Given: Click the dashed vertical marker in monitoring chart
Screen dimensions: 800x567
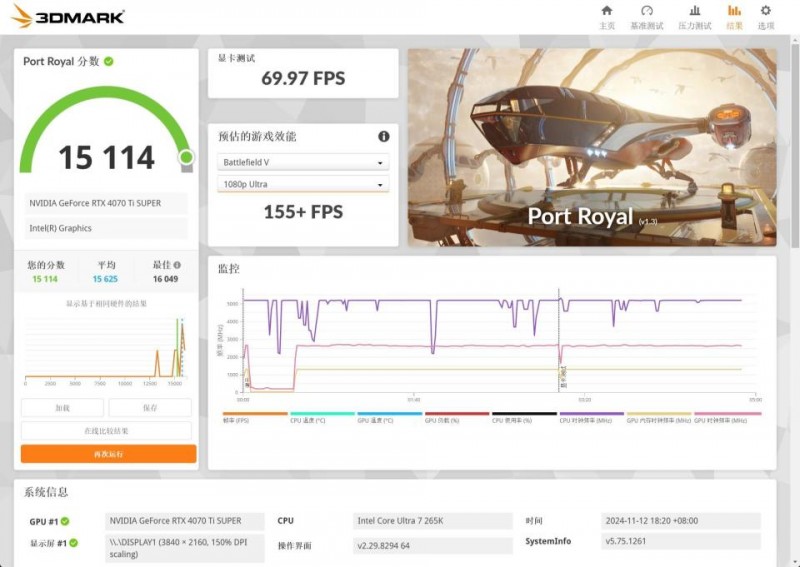Looking at the screenshot, I should 559,340.
